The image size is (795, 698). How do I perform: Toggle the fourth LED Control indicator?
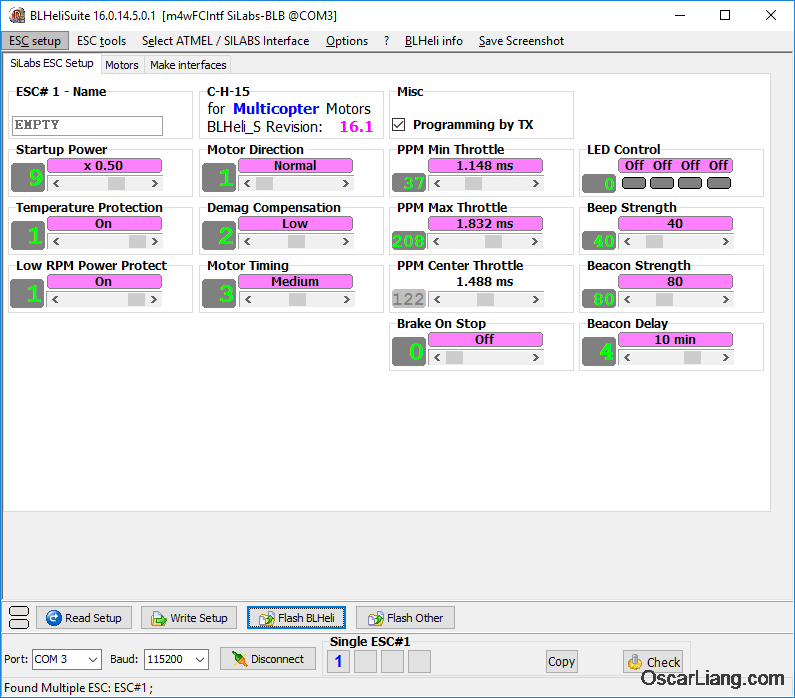tap(719, 183)
